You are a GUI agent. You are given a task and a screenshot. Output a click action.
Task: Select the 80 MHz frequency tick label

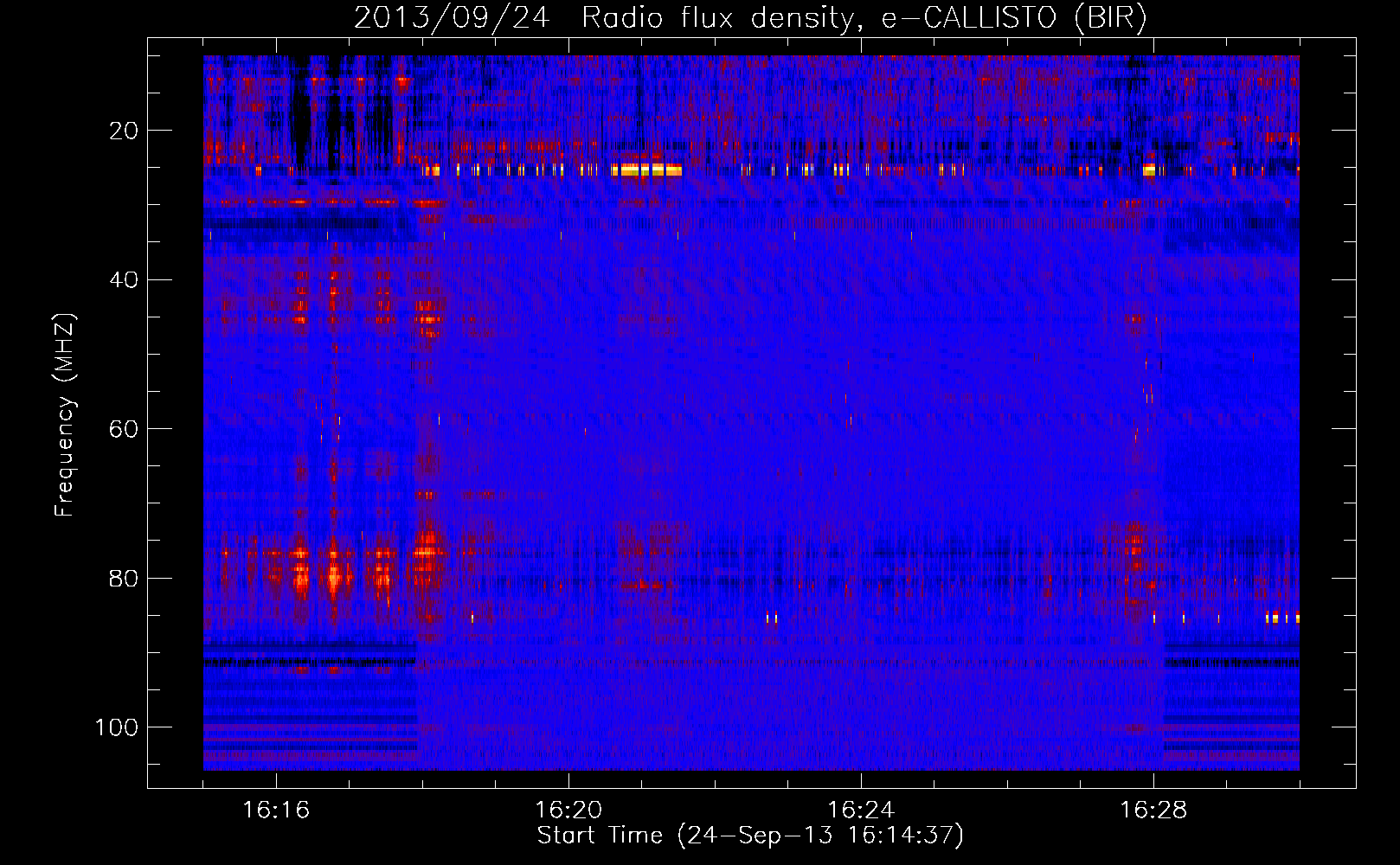124,578
